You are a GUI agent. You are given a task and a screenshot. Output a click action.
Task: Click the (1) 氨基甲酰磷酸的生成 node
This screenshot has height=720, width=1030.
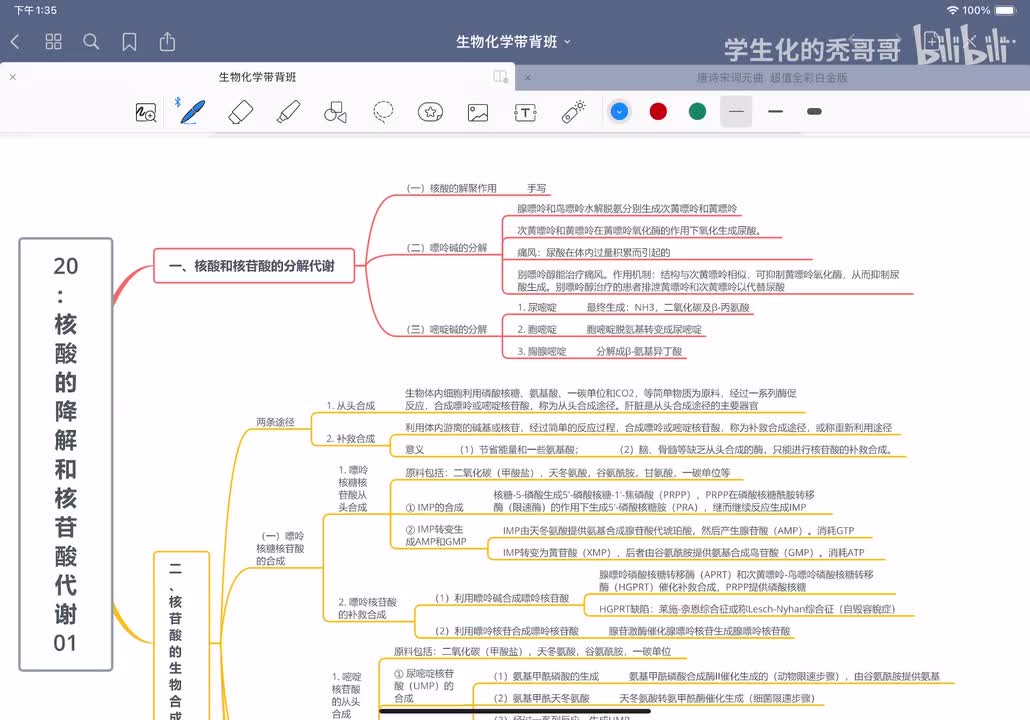(x=547, y=676)
